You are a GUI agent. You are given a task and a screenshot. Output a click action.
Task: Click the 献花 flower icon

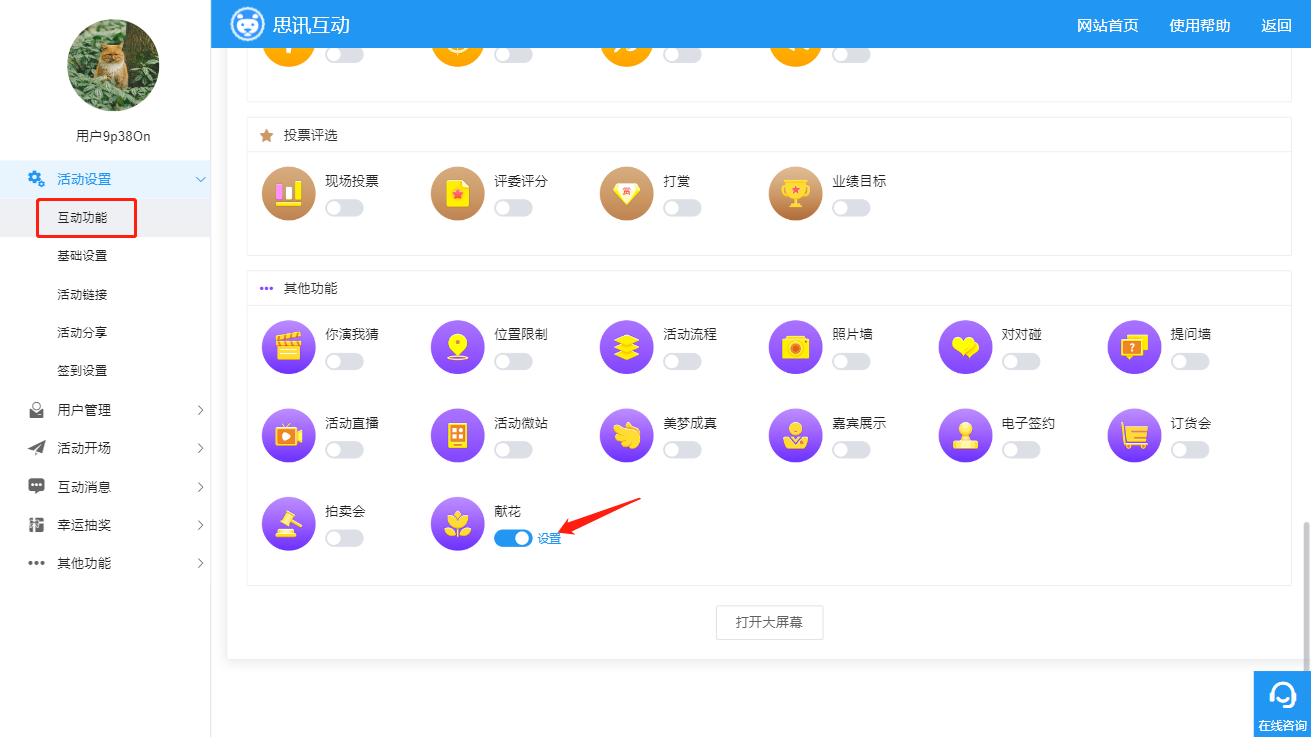coord(458,524)
